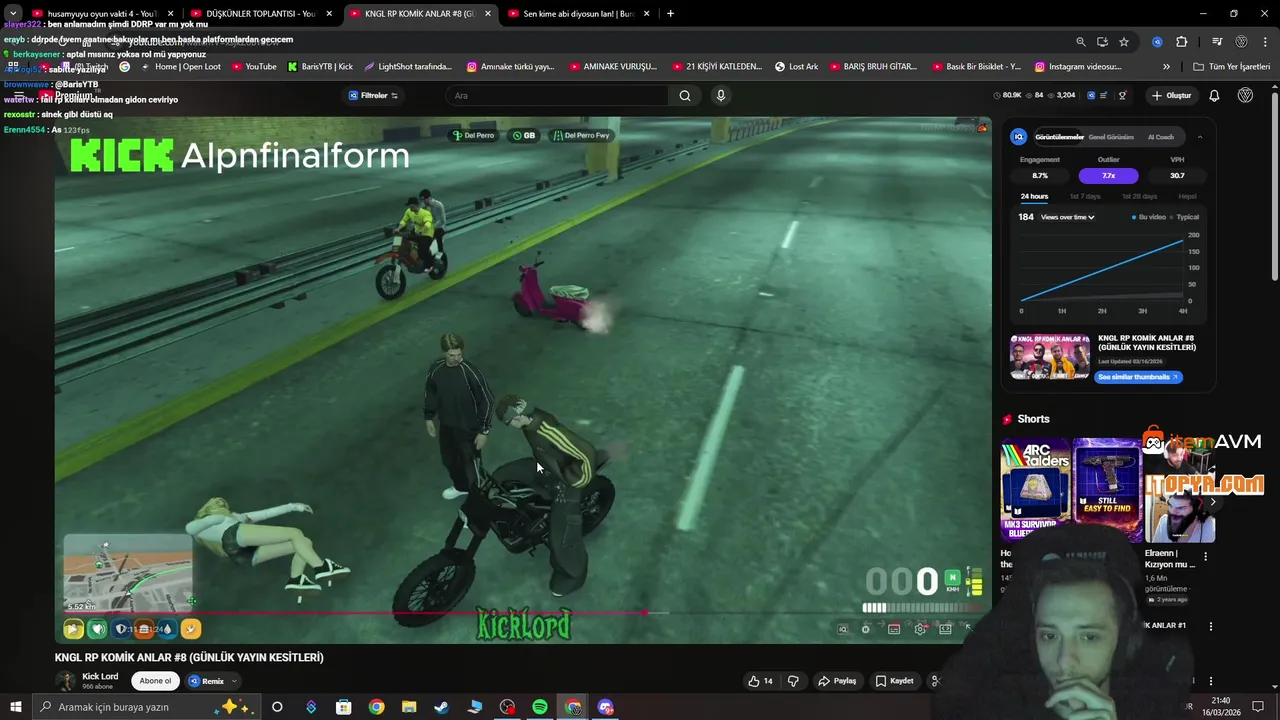Seek on the red video progress bar

523,613
